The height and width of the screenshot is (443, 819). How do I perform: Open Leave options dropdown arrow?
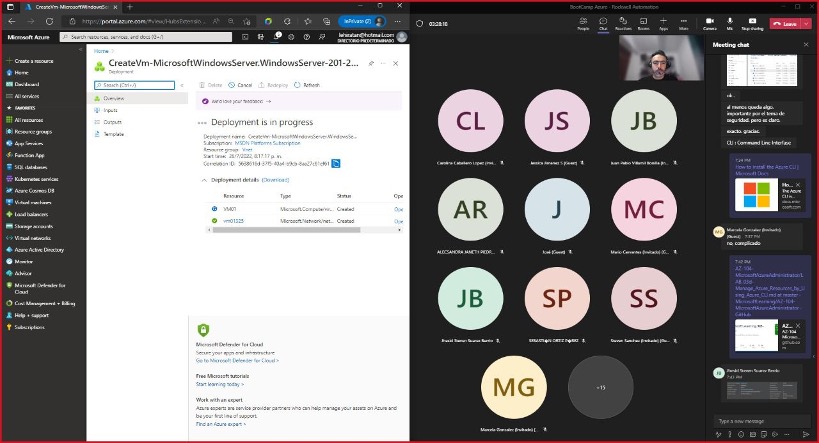[806, 24]
